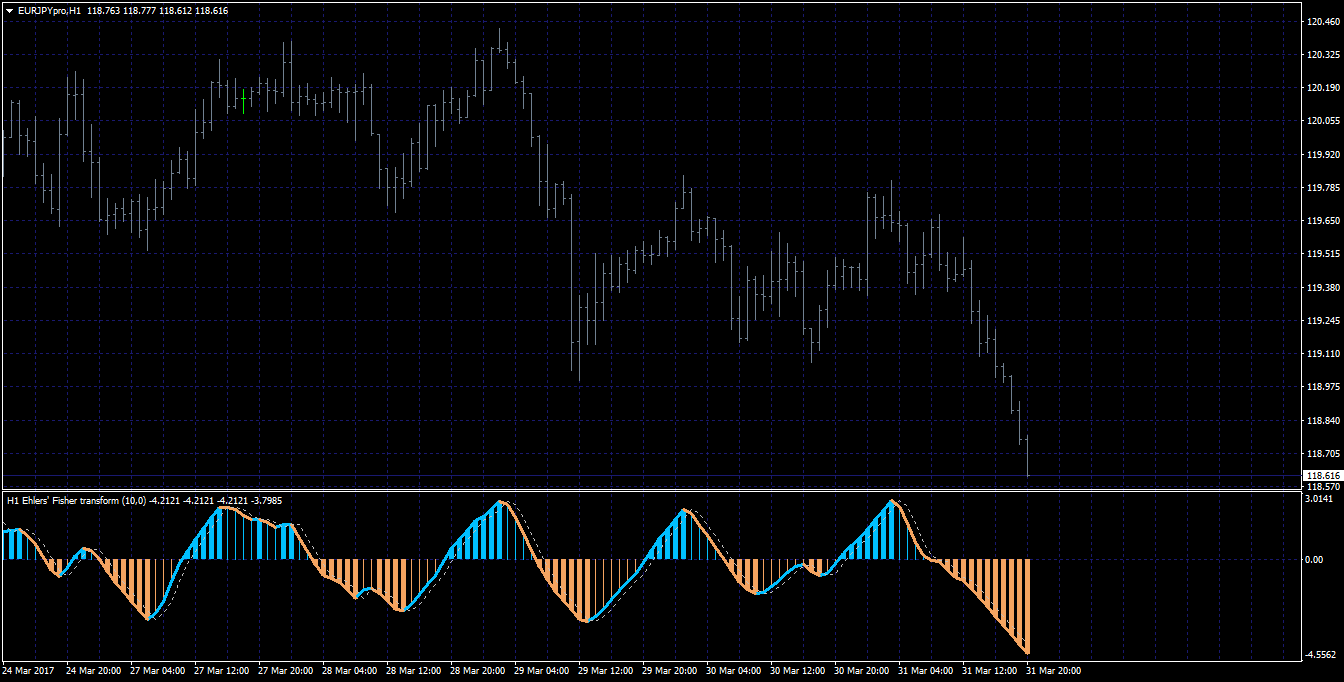Click the 31 Mar 20:00 time label
This screenshot has width=1344, height=682.
pyautogui.click(x=1055, y=671)
